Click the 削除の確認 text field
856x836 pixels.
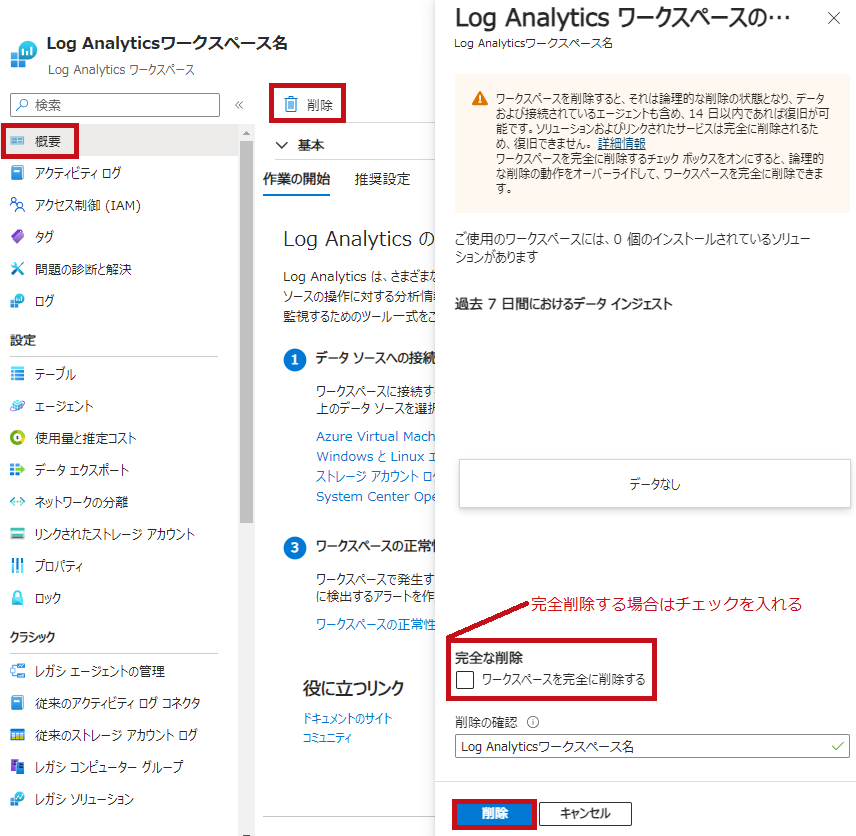coord(652,746)
